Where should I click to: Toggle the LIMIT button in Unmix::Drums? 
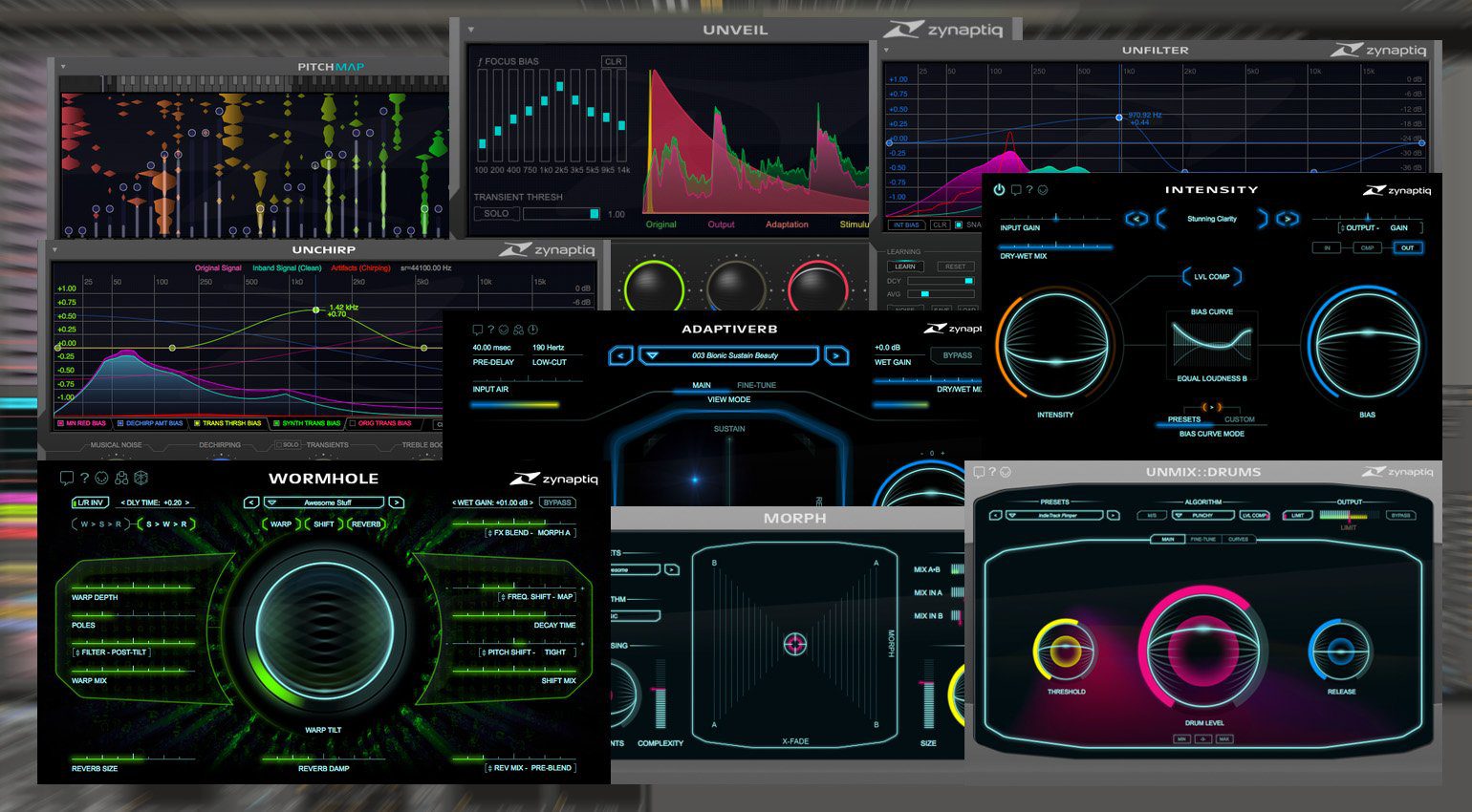click(x=1297, y=516)
